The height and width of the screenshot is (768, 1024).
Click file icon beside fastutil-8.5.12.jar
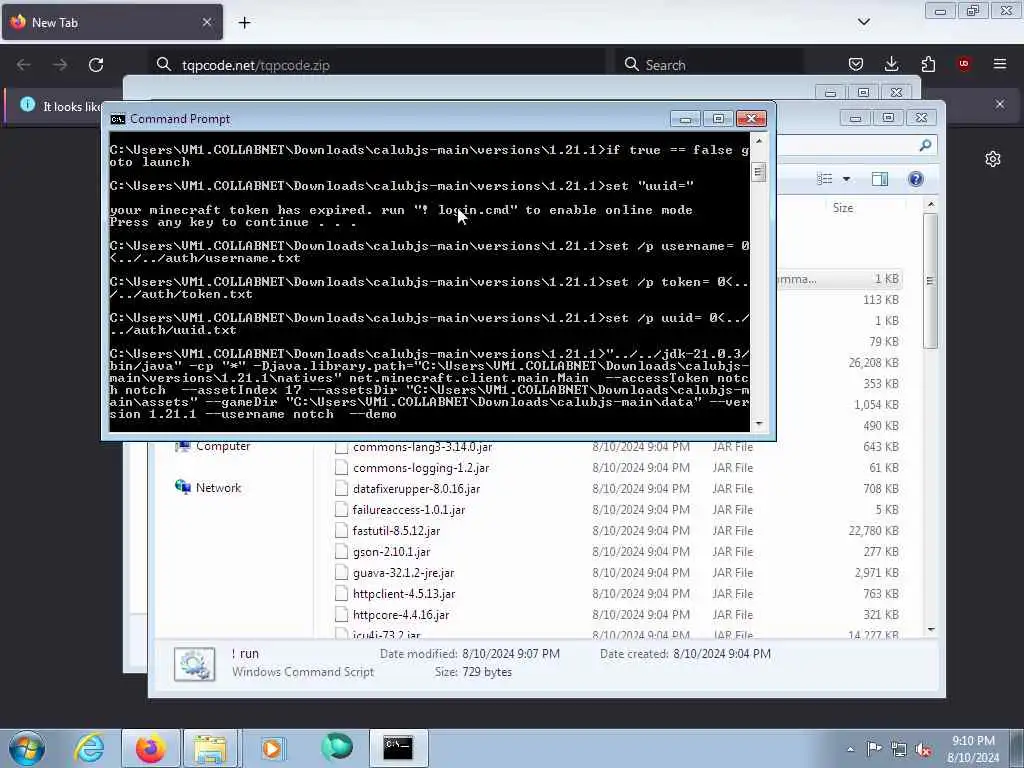tap(341, 530)
